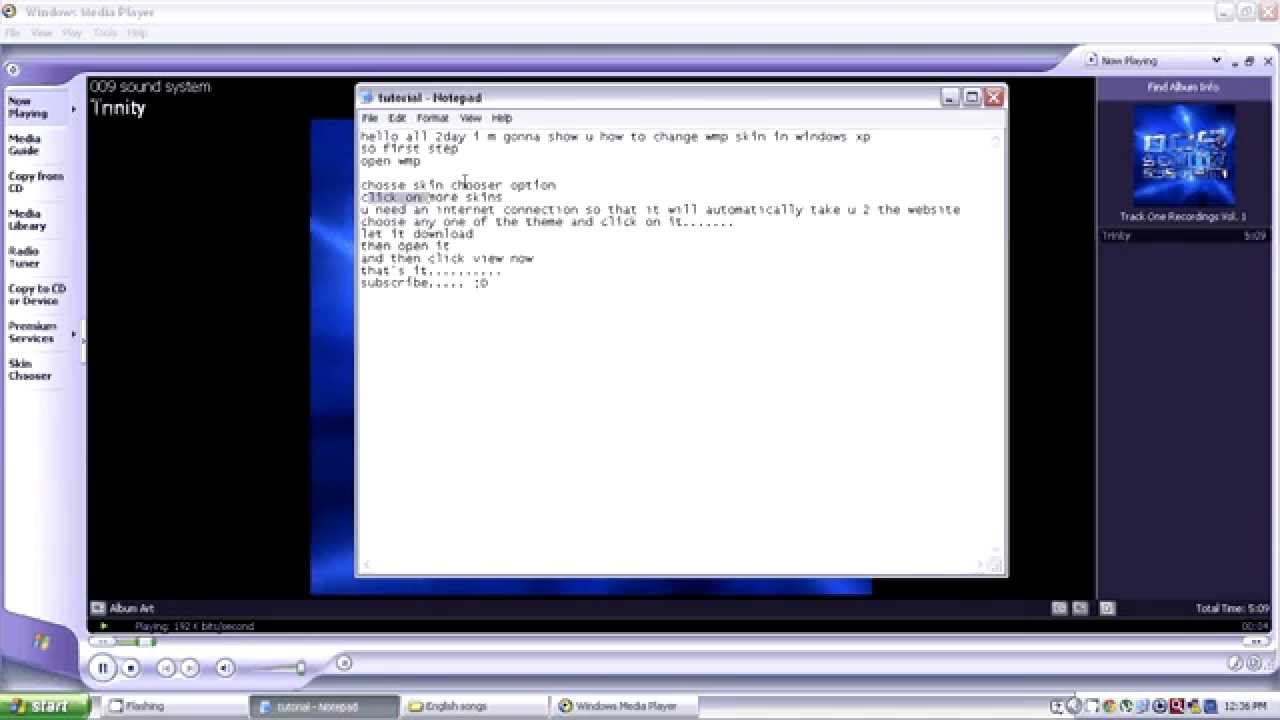Open Media Guide
Image resolution: width=1280 pixels, height=720 pixels.
[25, 145]
